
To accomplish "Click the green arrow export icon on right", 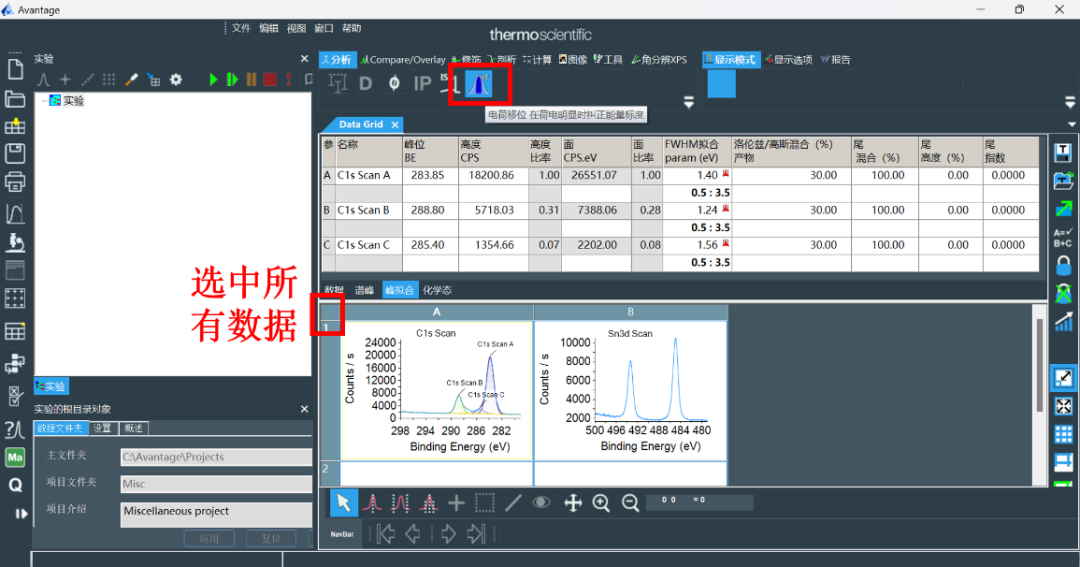I will [1063, 209].
